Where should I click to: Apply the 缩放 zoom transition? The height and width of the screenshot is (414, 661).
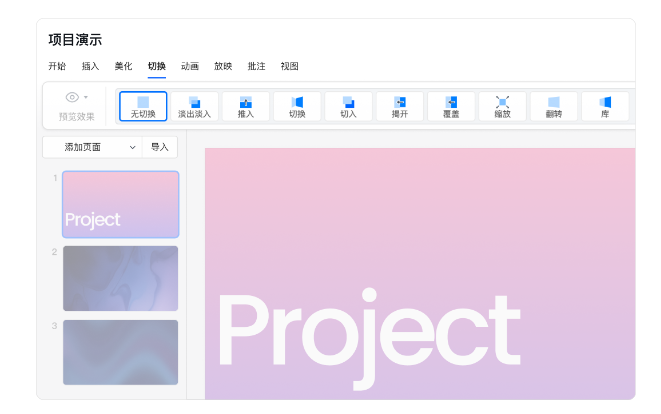(x=502, y=107)
